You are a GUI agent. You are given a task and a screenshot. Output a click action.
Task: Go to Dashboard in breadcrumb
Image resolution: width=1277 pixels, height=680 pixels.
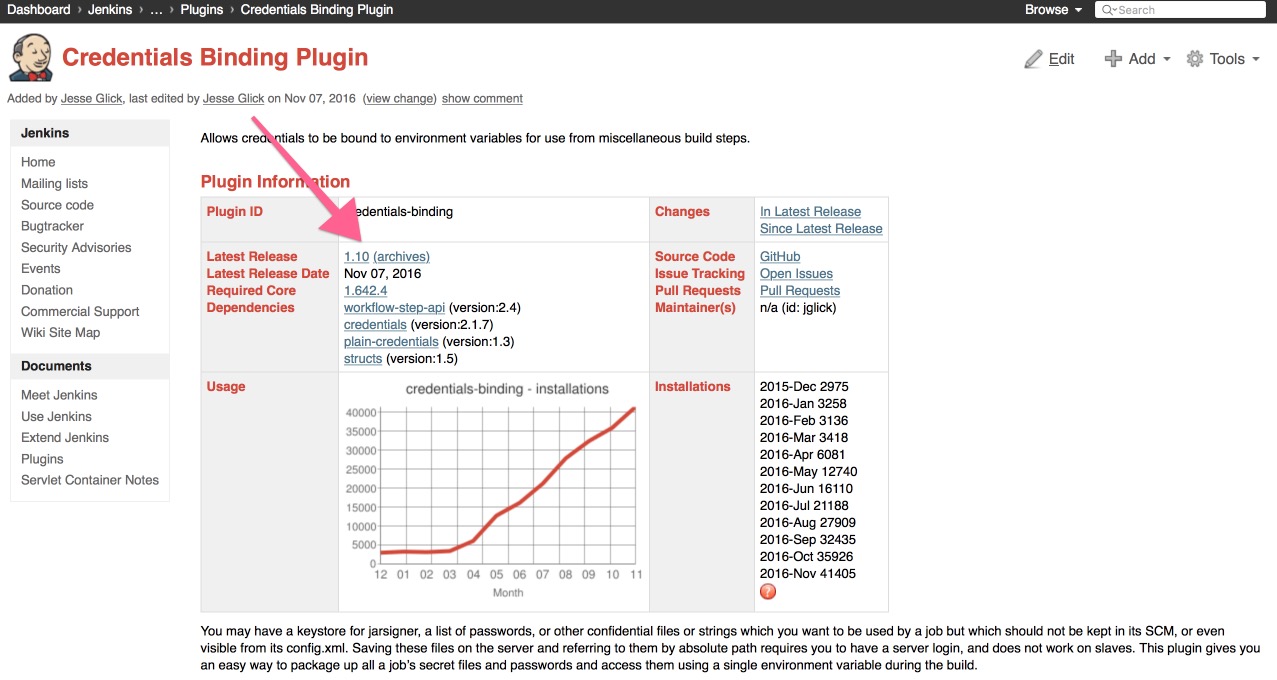[39, 10]
